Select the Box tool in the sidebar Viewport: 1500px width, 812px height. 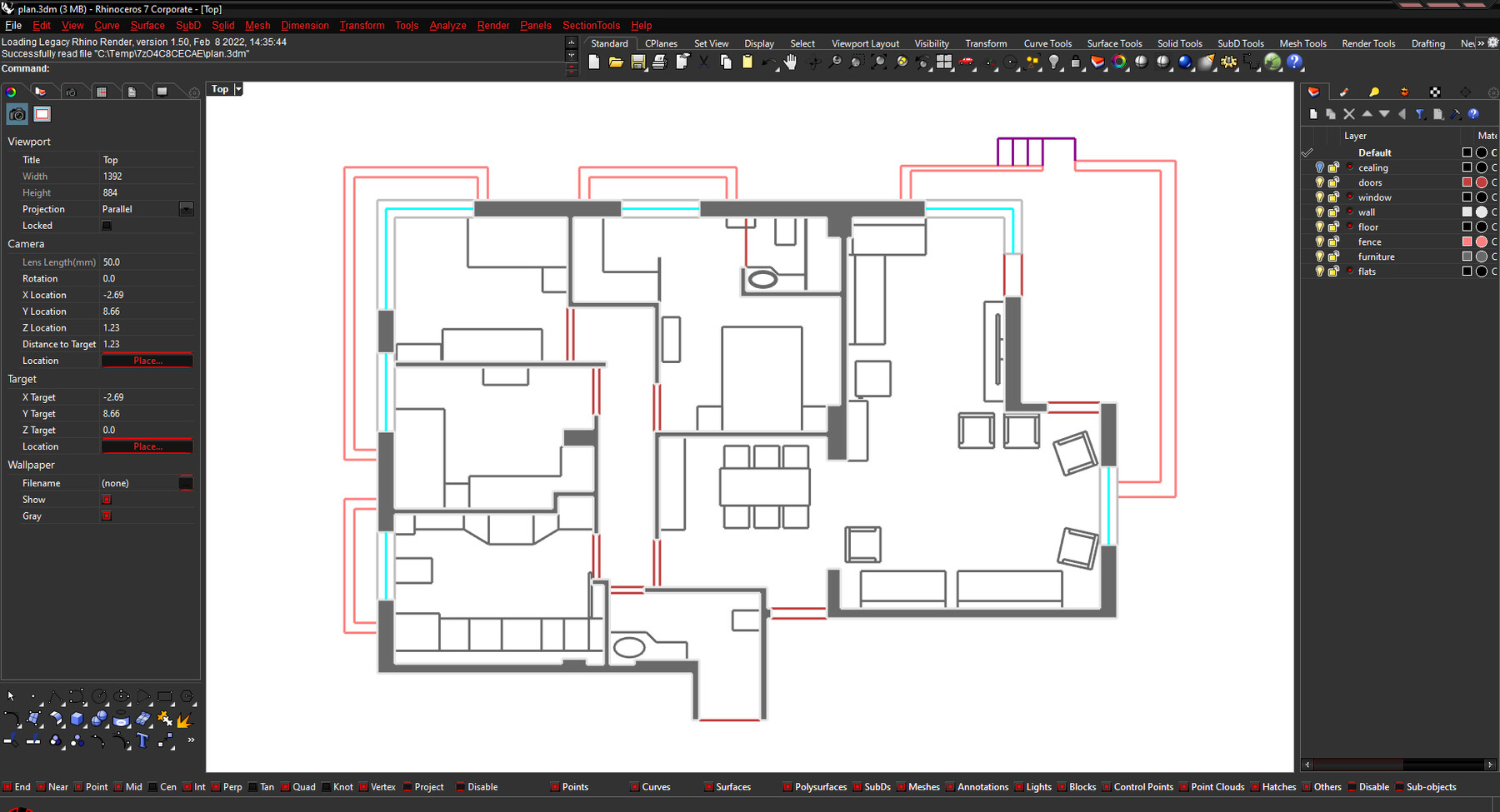click(x=77, y=718)
